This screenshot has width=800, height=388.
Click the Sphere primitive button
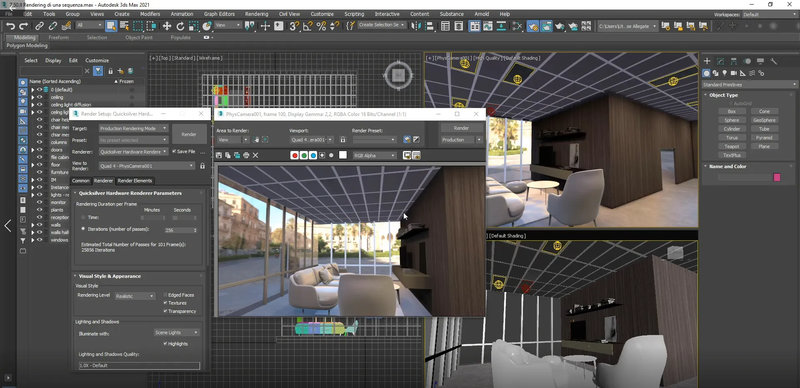732,120
